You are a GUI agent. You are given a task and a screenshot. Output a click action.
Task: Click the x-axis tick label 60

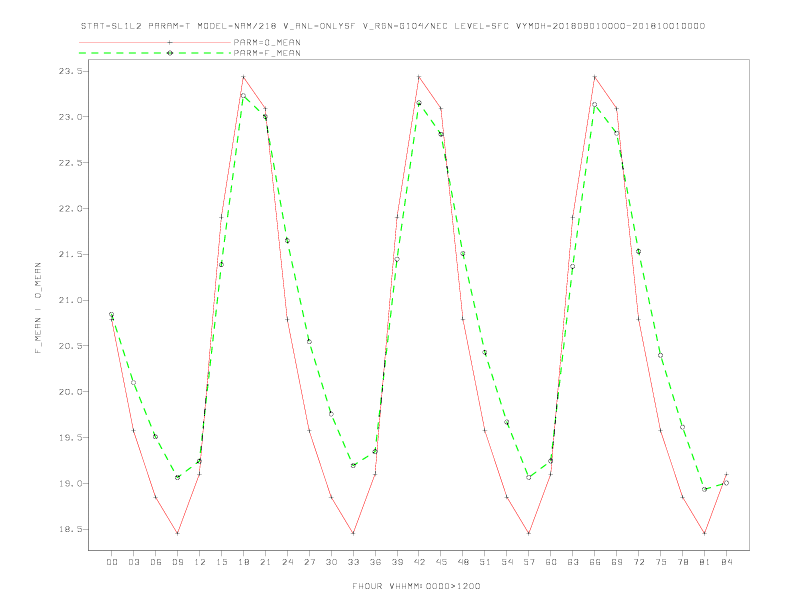(x=551, y=562)
